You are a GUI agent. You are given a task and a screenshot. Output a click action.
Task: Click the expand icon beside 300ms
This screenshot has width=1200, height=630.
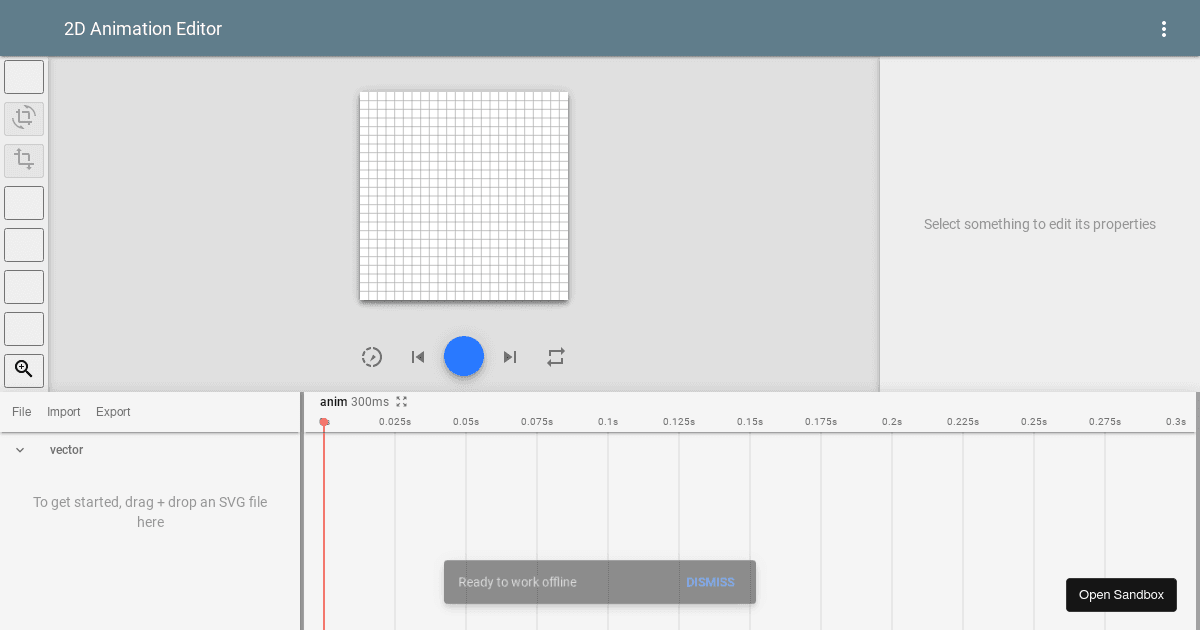click(x=402, y=402)
